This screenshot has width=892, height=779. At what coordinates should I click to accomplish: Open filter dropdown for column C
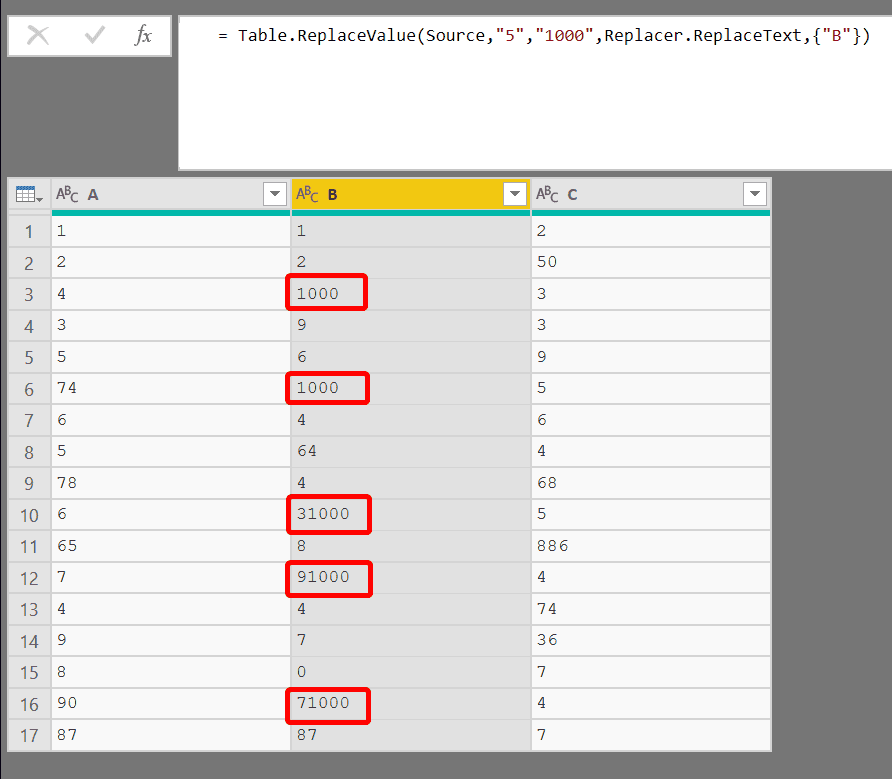755,194
